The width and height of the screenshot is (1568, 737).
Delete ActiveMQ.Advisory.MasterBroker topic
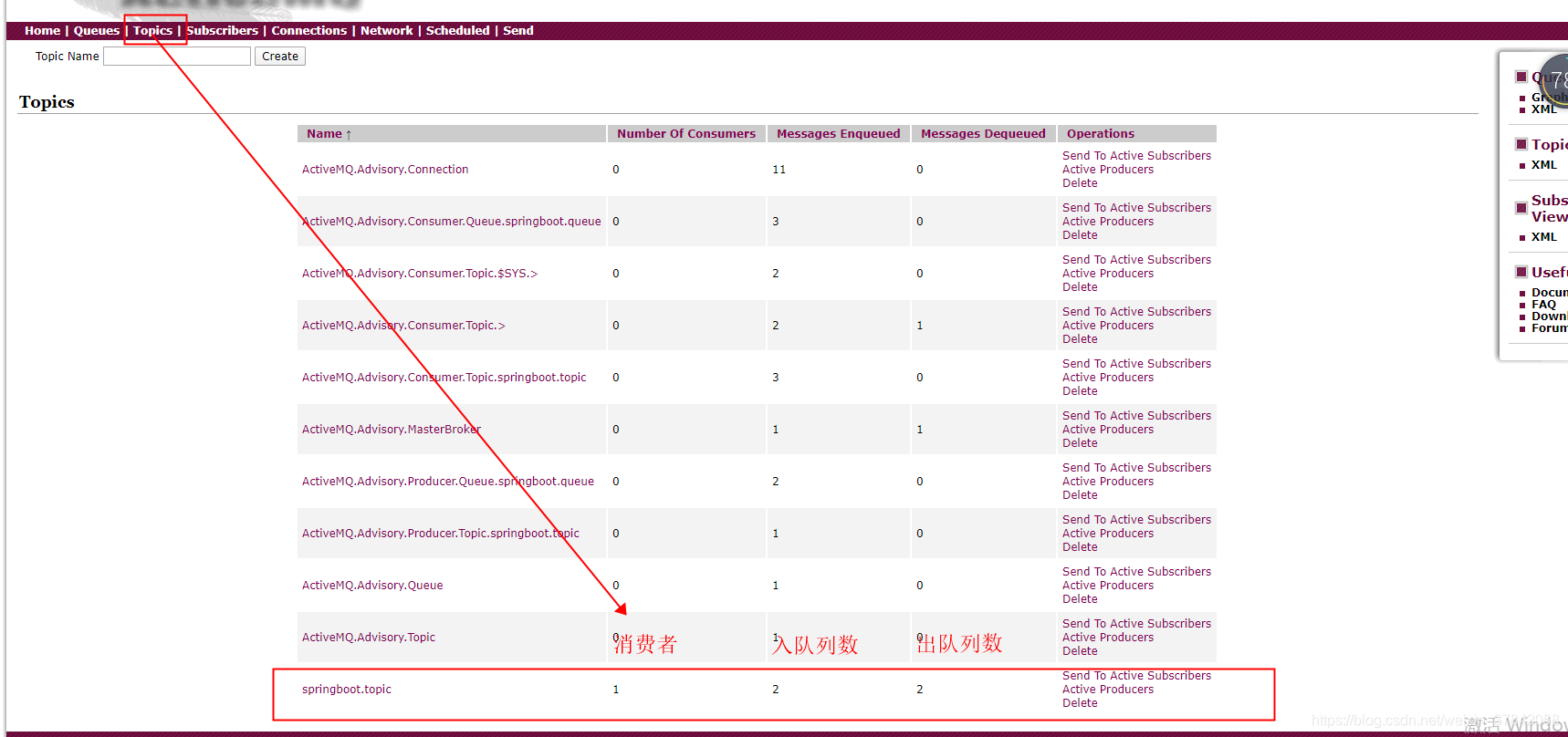tap(1080, 443)
